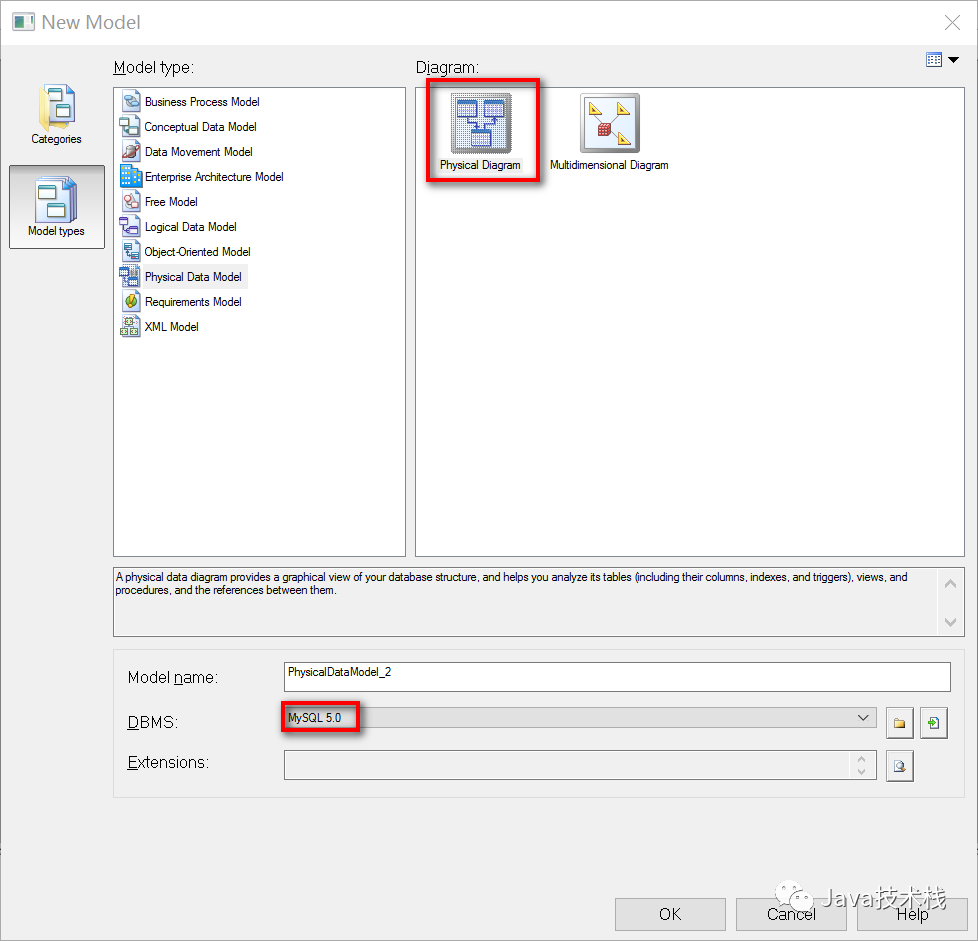Expand the view mode dropdown arrow
Screen dimensions: 978x941
pos(954,60)
